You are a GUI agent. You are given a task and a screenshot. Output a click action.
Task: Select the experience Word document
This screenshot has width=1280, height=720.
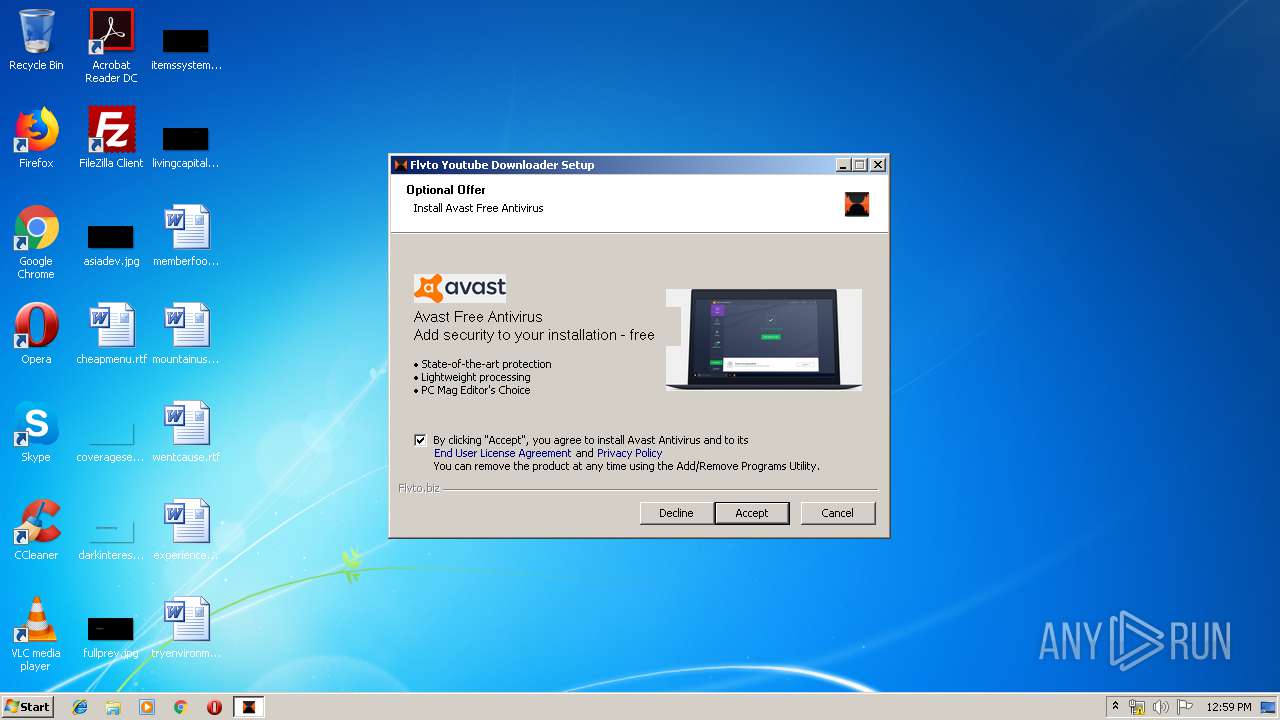pyautogui.click(x=186, y=530)
